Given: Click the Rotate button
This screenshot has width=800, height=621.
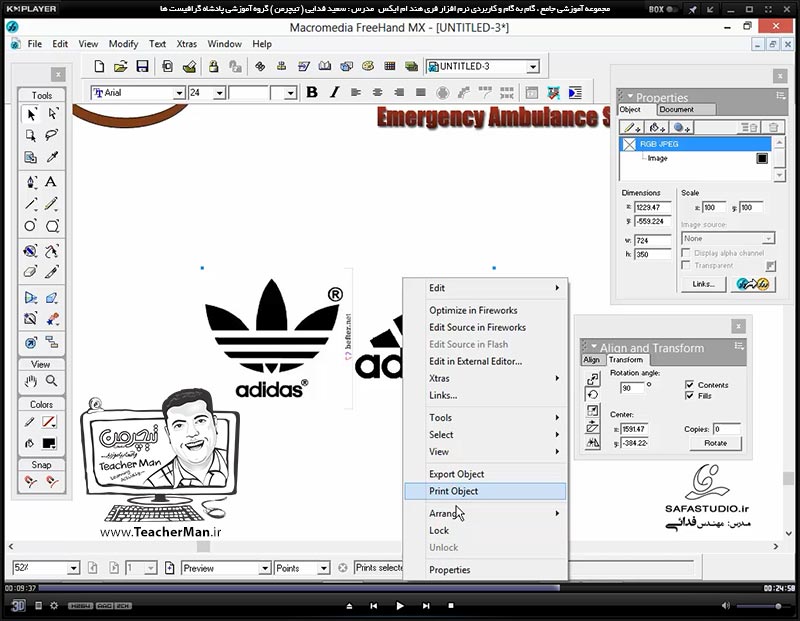Looking at the screenshot, I should click(x=715, y=443).
